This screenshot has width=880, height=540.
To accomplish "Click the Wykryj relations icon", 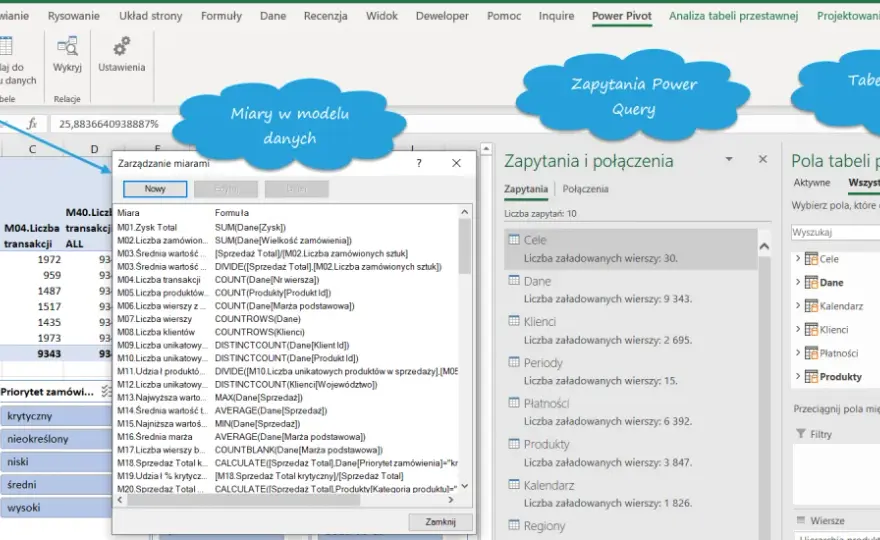I will pos(67,47).
